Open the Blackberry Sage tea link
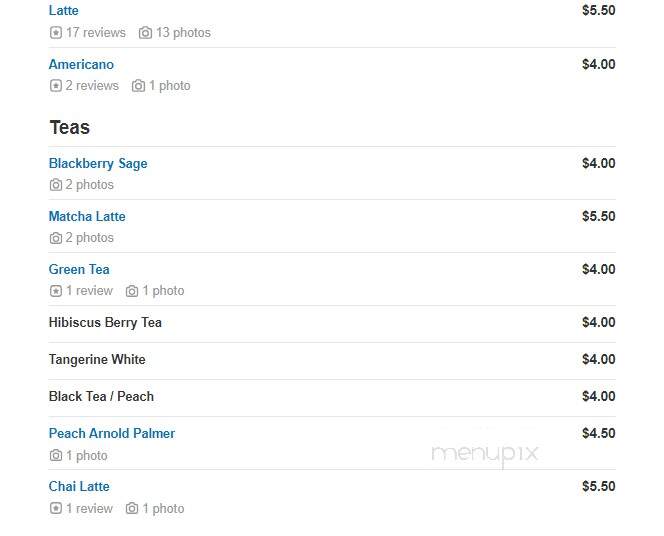 tap(98, 163)
